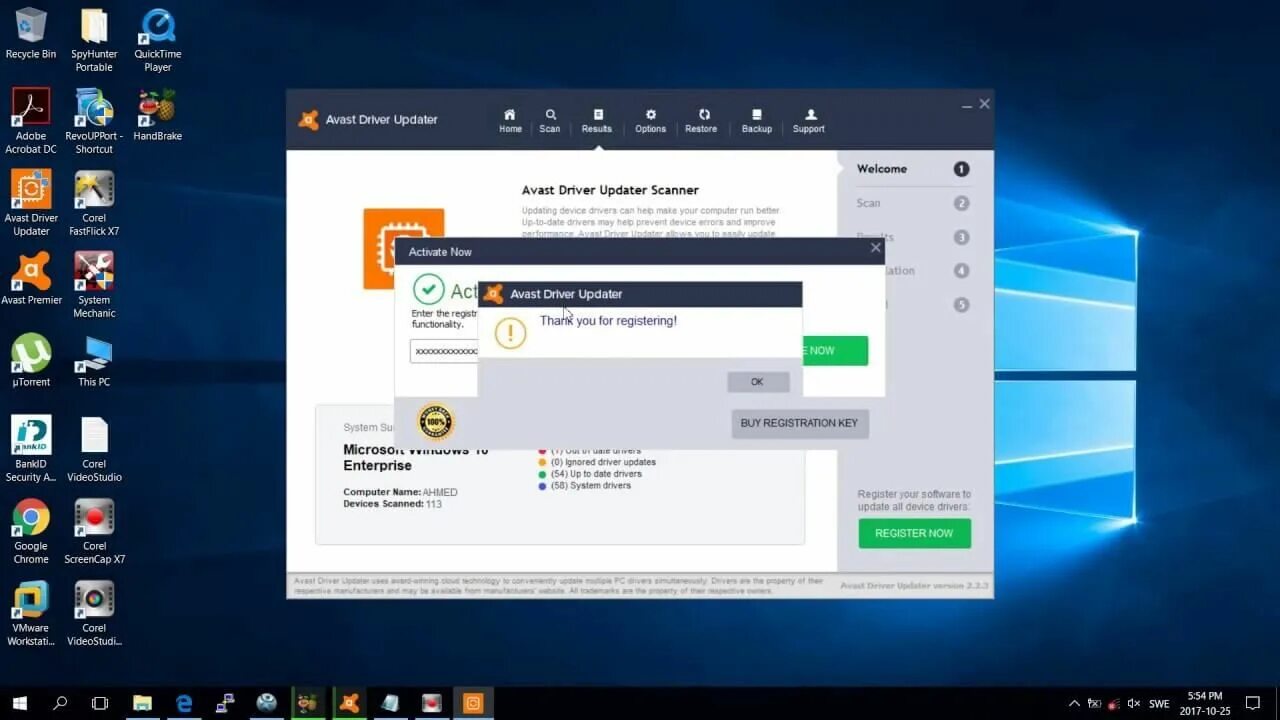This screenshot has height=720, width=1280.
Task: Open the Support toolbar item
Action: [x=809, y=121]
